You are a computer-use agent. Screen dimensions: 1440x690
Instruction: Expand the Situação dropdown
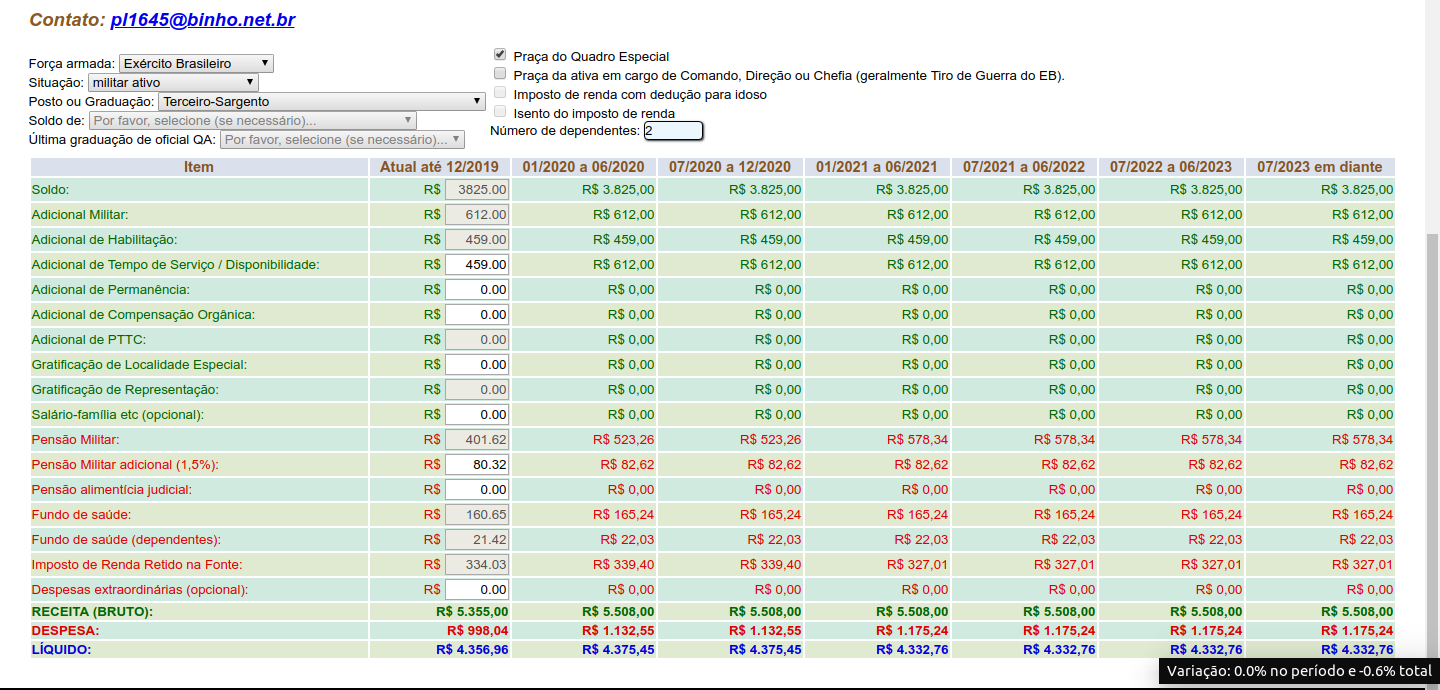pos(173,83)
